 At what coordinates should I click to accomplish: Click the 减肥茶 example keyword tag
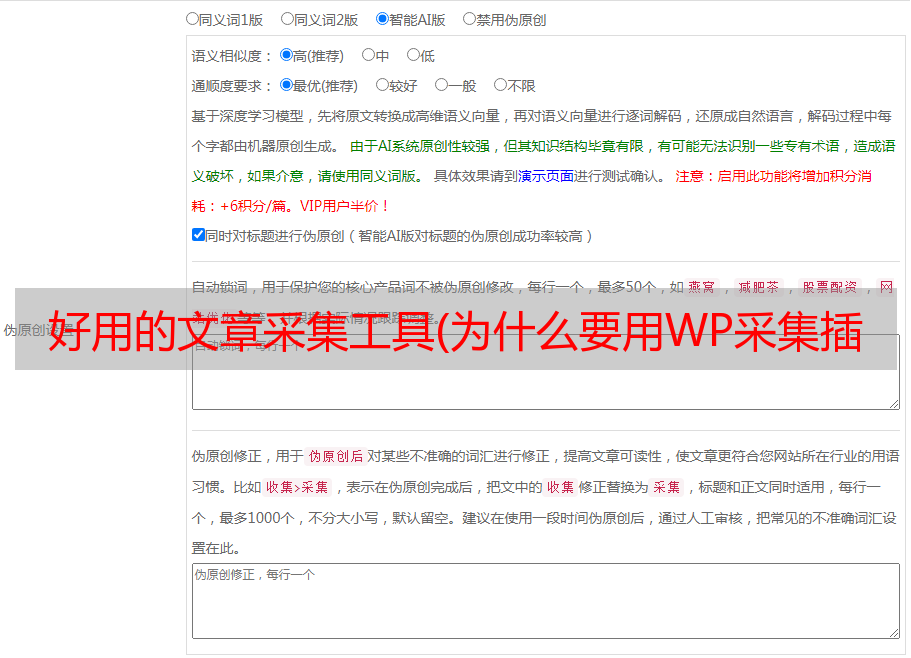coord(758,287)
